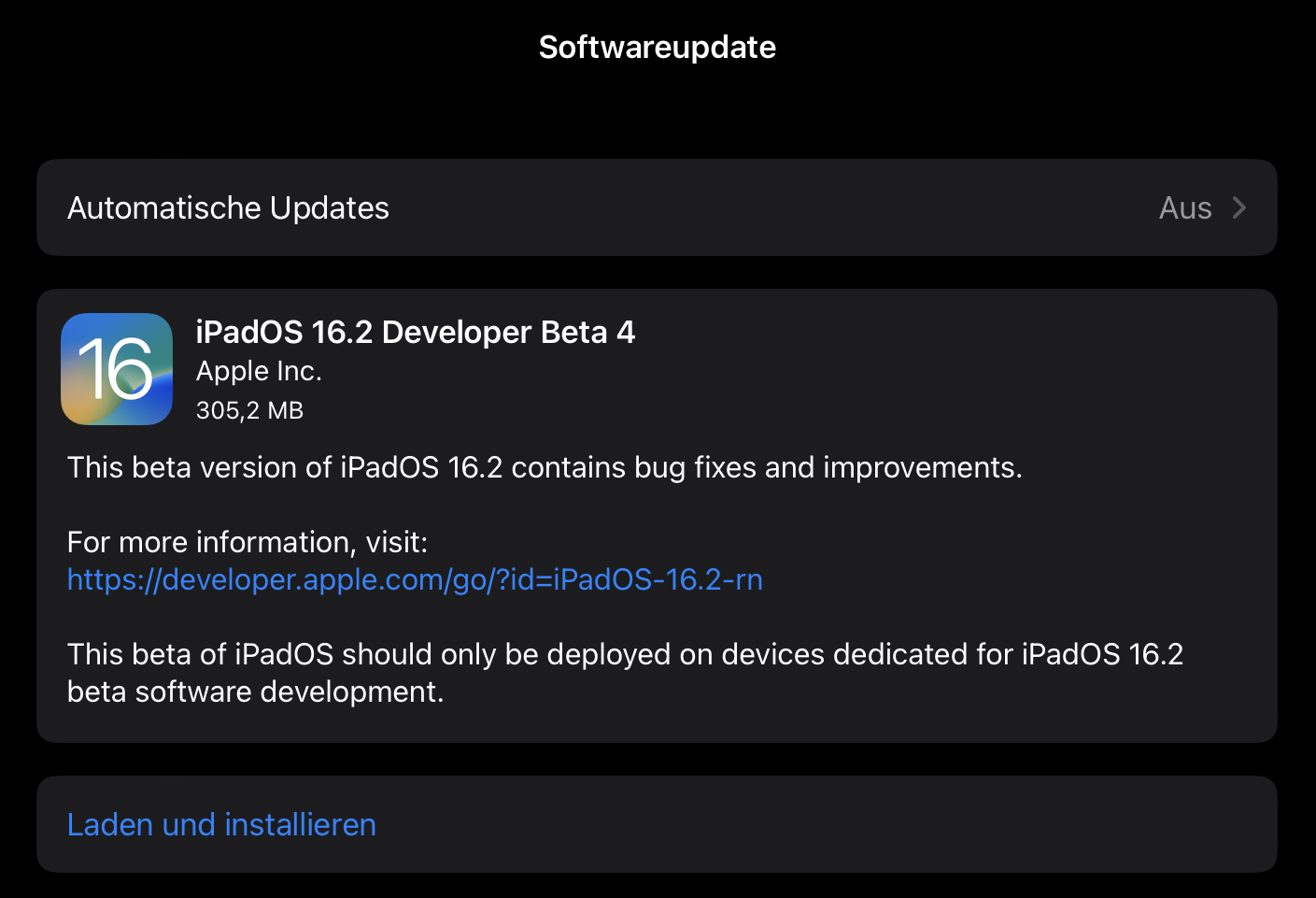Click the bug fixes and improvements sentence
1316x898 pixels.
coord(545,467)
